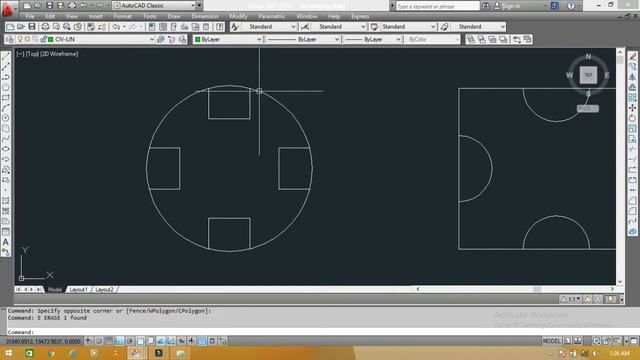
Task: Open the AutoCAD Classic workspace dropdown
Action: [154, 6]
